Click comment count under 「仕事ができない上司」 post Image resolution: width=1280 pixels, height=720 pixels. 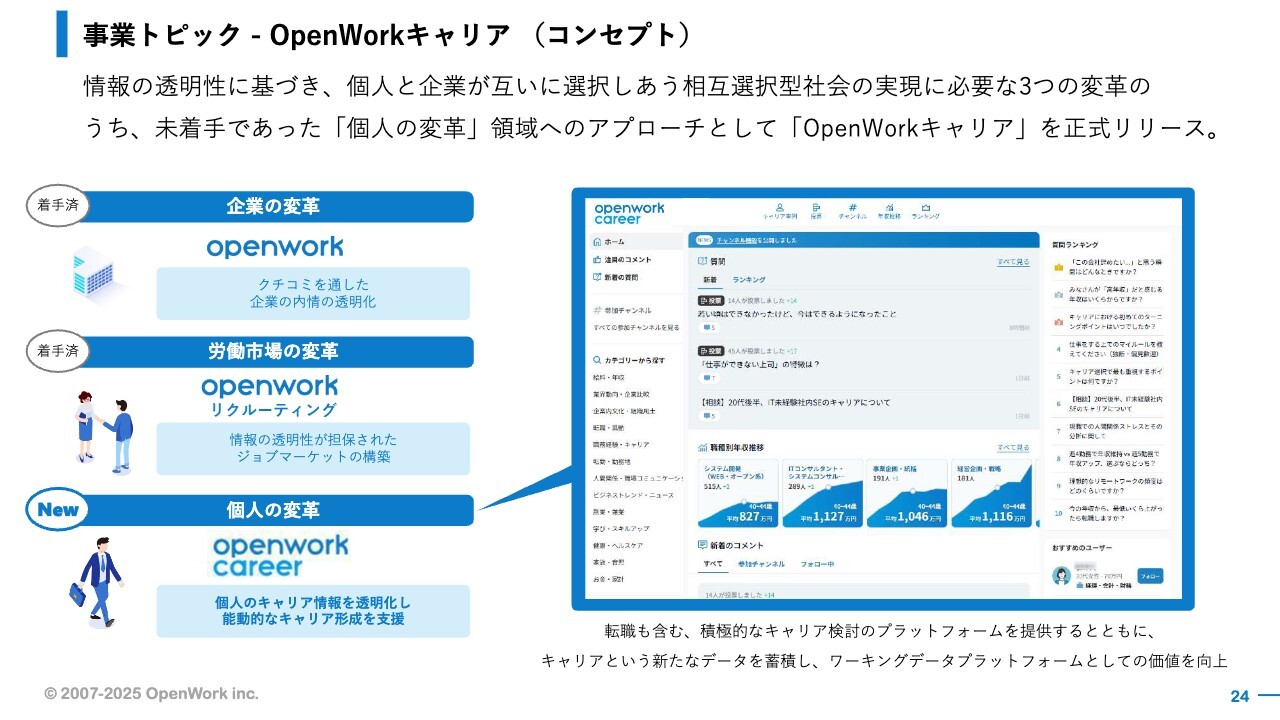[709, 378]
